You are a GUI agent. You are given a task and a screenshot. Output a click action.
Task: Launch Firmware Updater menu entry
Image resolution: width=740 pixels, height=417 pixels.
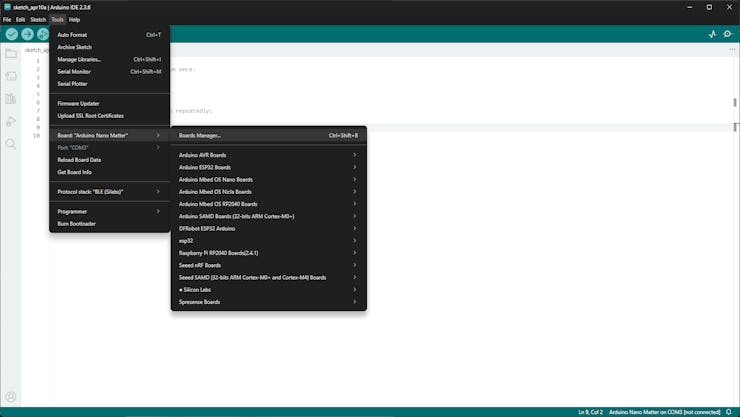[109, 103]
